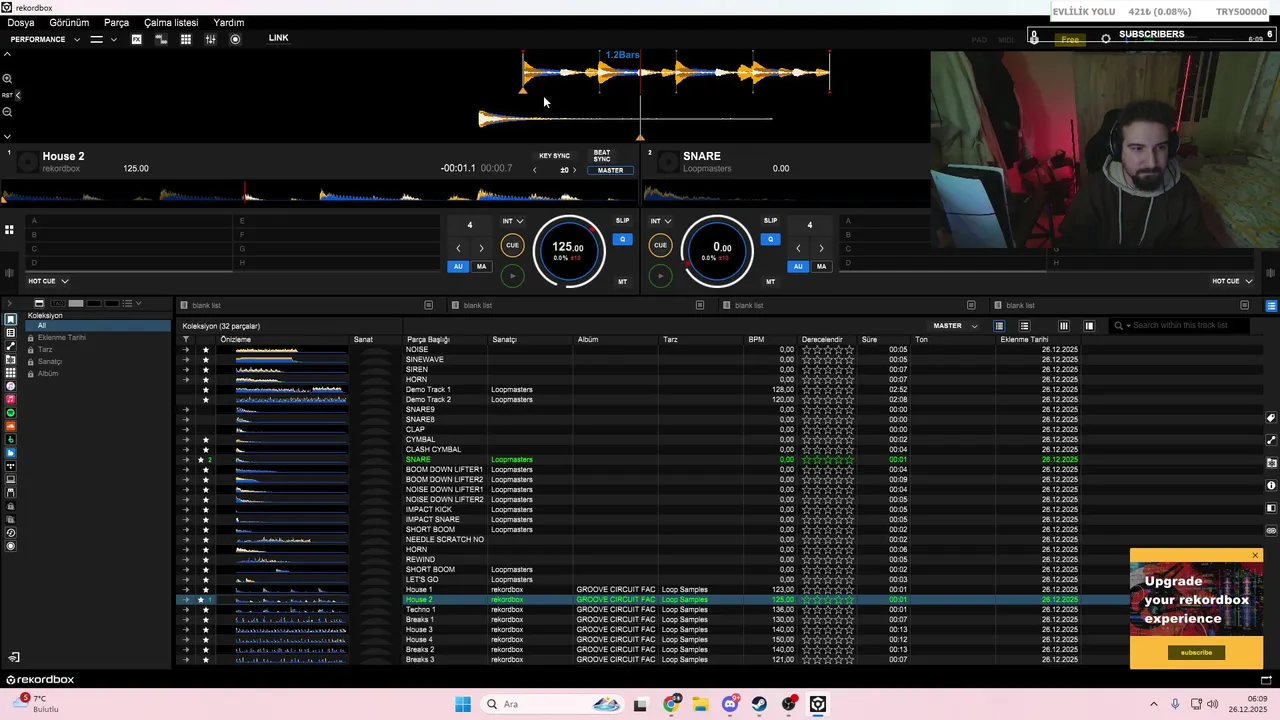Viewport: 1280px width, 720px height.
Task: Open the Çalma listesi menu
Action: (171, 22)
